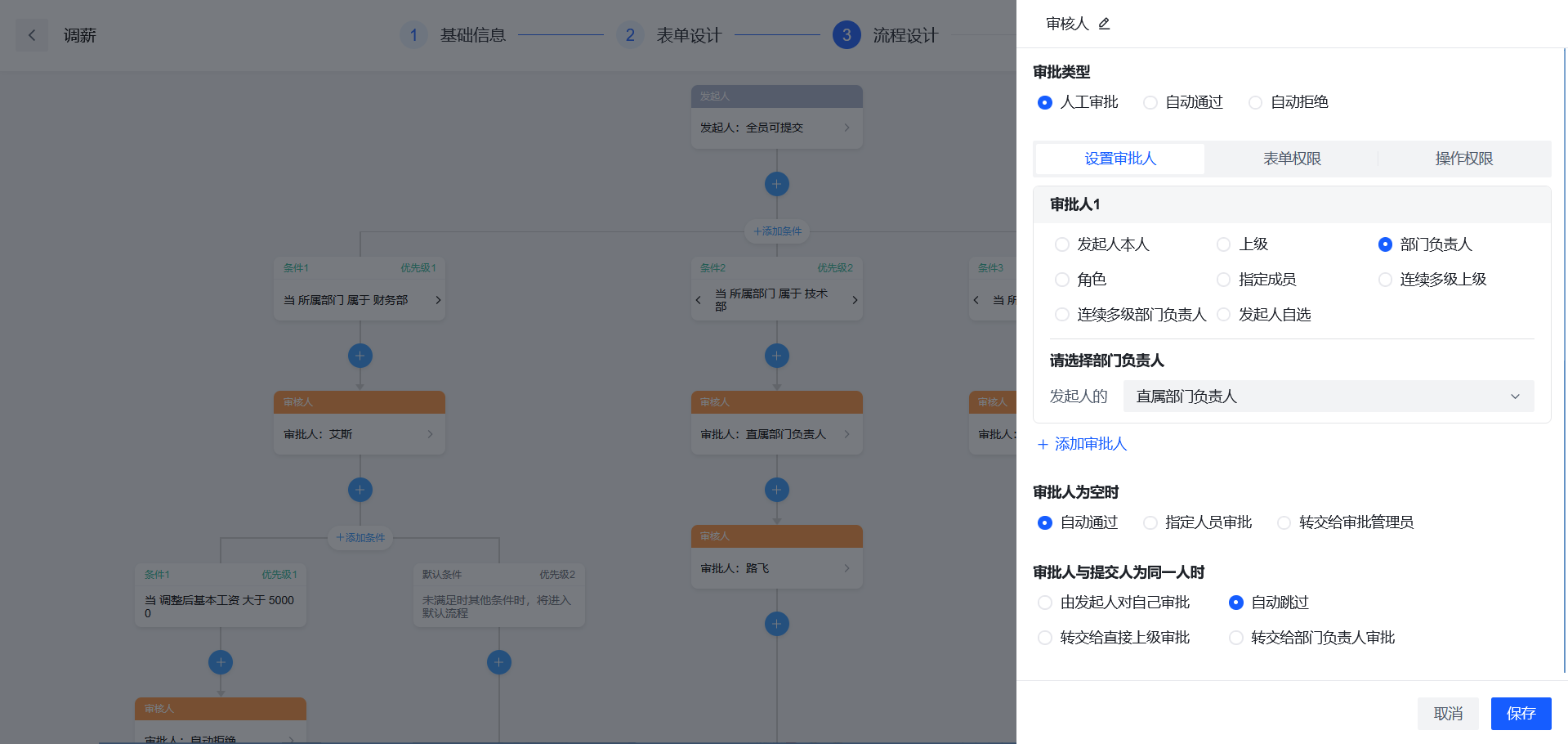1568x744 pixels.
Task: Select 人工审批 approval type
Action: [1077, 102]
